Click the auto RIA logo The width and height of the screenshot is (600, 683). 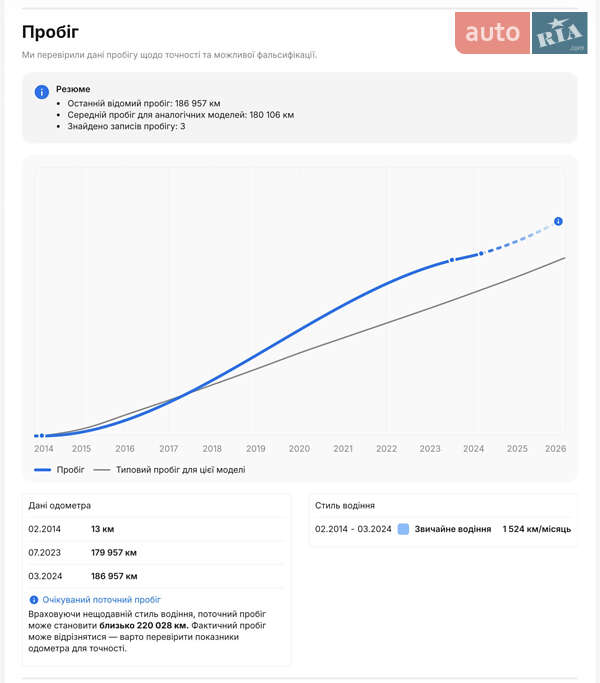(521, 33)
